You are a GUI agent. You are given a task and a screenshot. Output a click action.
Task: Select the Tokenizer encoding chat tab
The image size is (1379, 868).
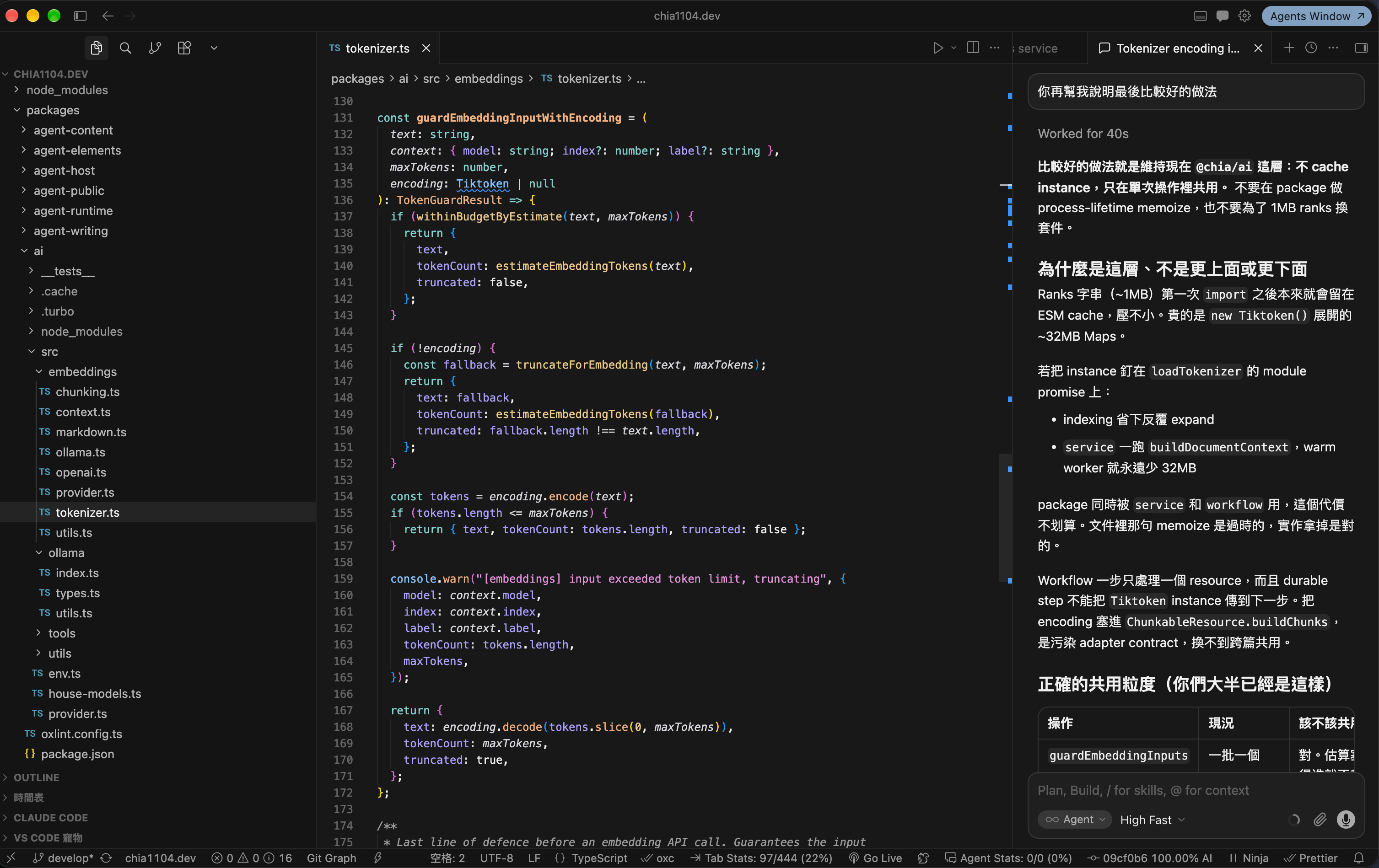[x=1177, y=48]
